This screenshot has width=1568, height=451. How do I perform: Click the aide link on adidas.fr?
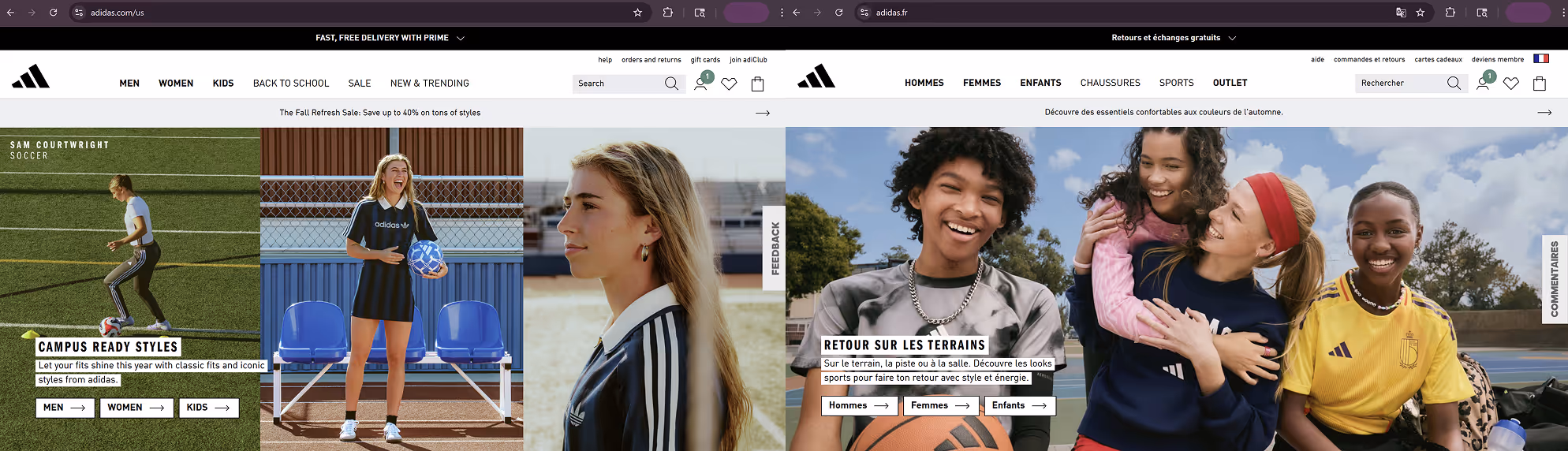click(x=1317, y=59)
